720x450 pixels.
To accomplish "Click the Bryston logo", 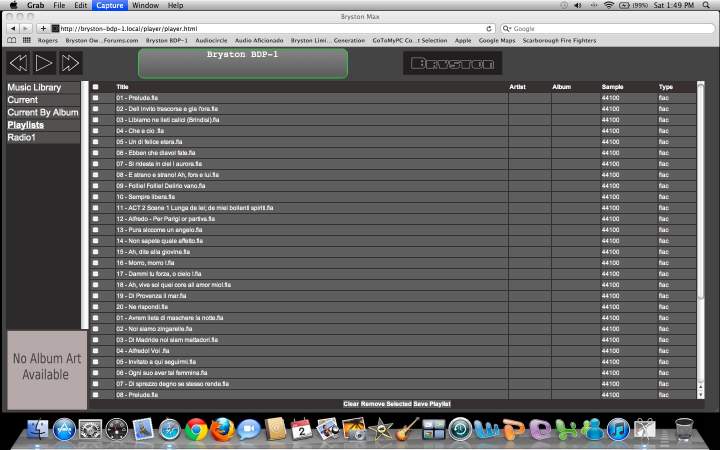I will [452, 63].
